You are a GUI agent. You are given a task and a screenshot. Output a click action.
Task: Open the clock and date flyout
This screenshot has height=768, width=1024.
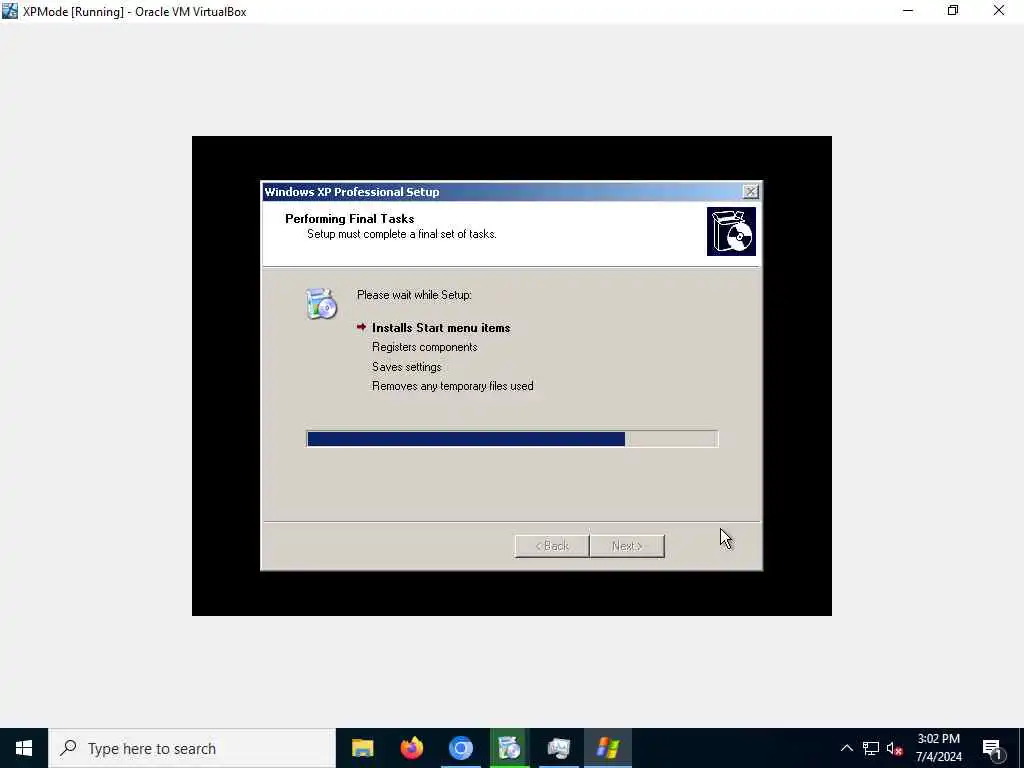pyautogui.click(x=938, y=748)
